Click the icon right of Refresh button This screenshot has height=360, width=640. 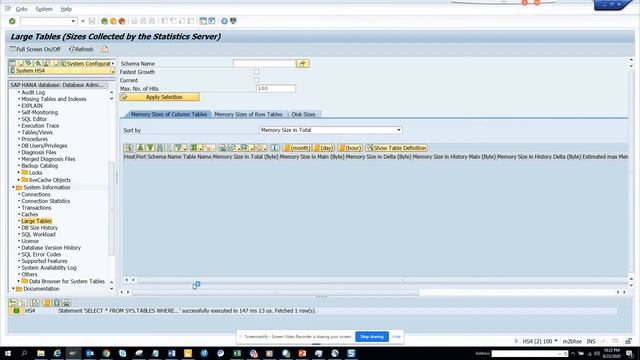point(104,49)
